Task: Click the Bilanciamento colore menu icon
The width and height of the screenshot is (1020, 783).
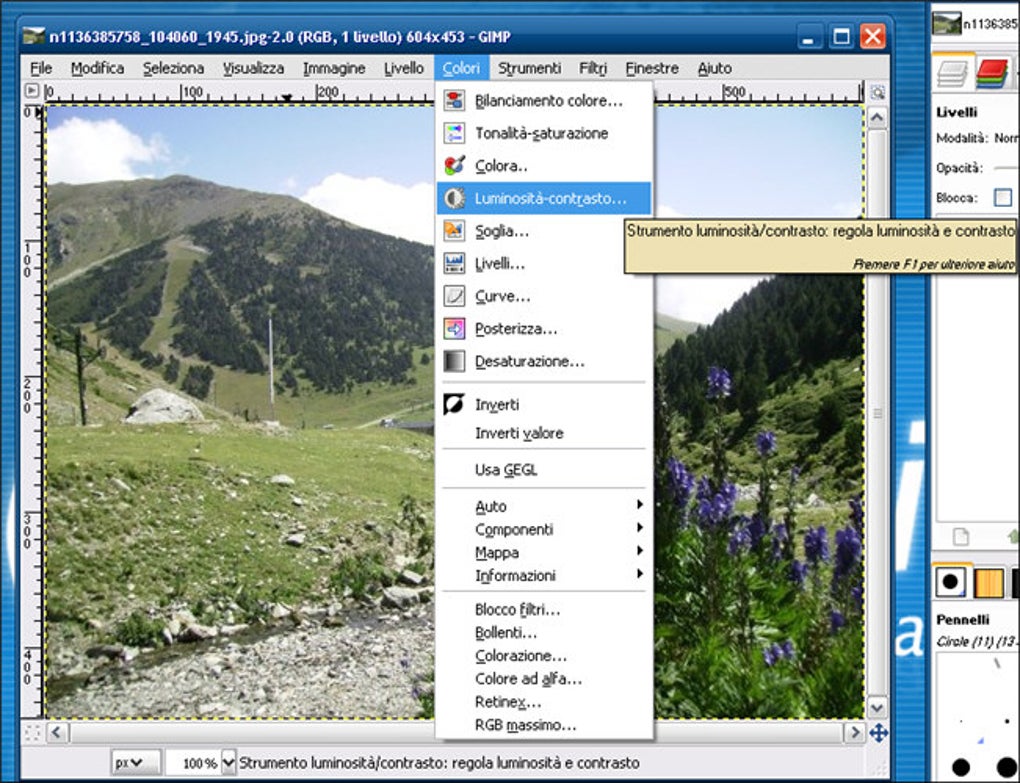Action: (454, 100)
